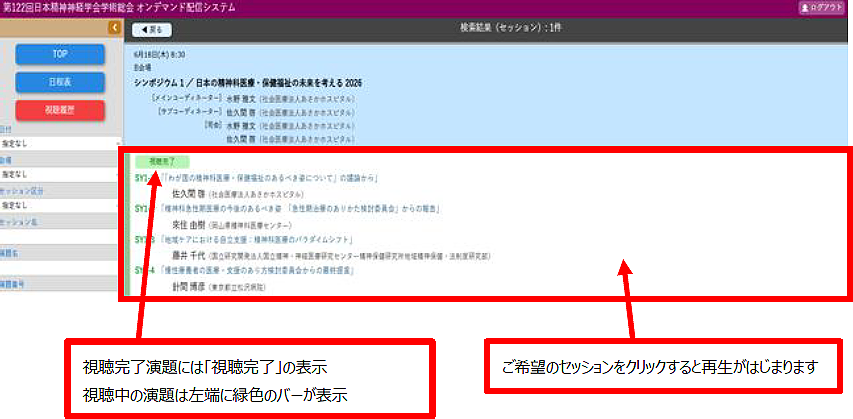The width and height of the screenshot is (853, 419).
Task: Open the 会場 venue dropdown
Action: coord(61,175)
